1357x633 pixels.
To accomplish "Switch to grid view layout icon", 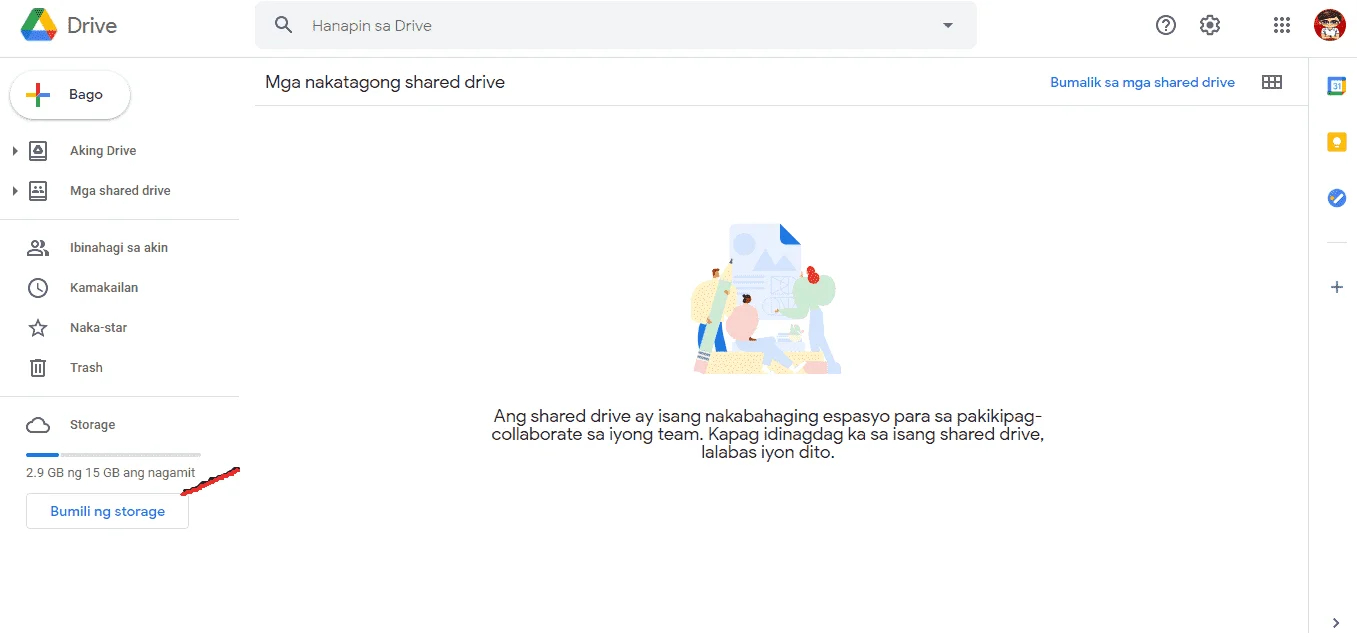I will (x=1272, y=82).
